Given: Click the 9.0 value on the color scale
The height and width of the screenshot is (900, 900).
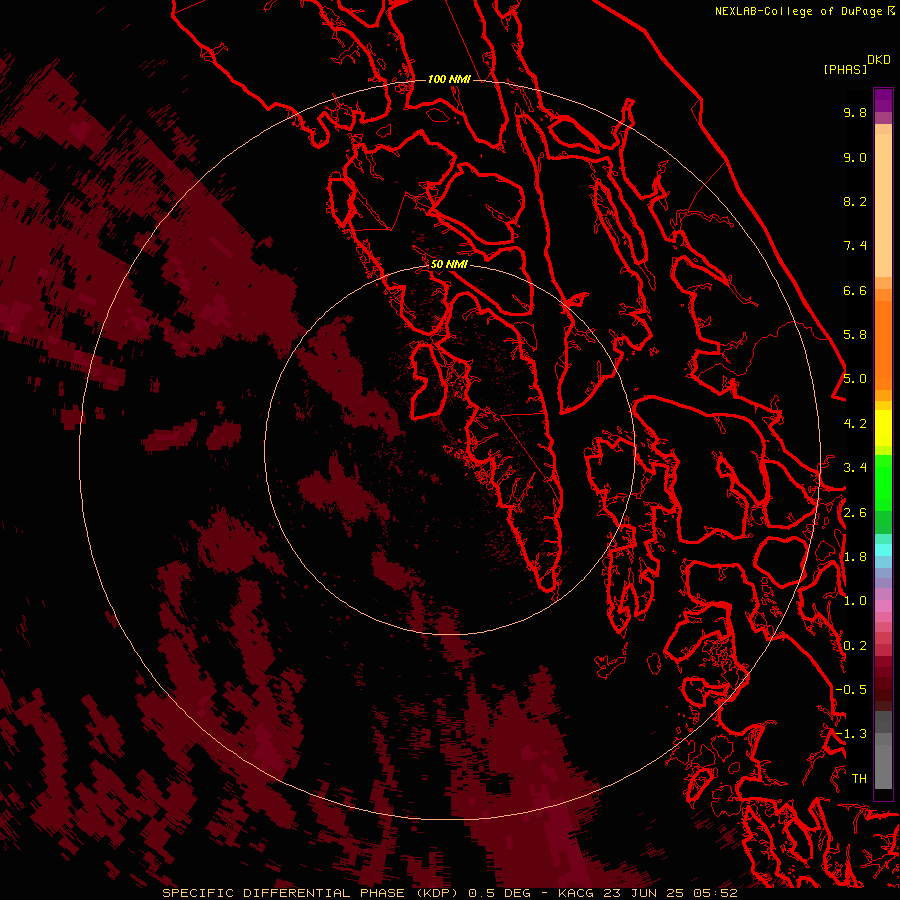Looking at the screenshot, I should click(855, 157).
